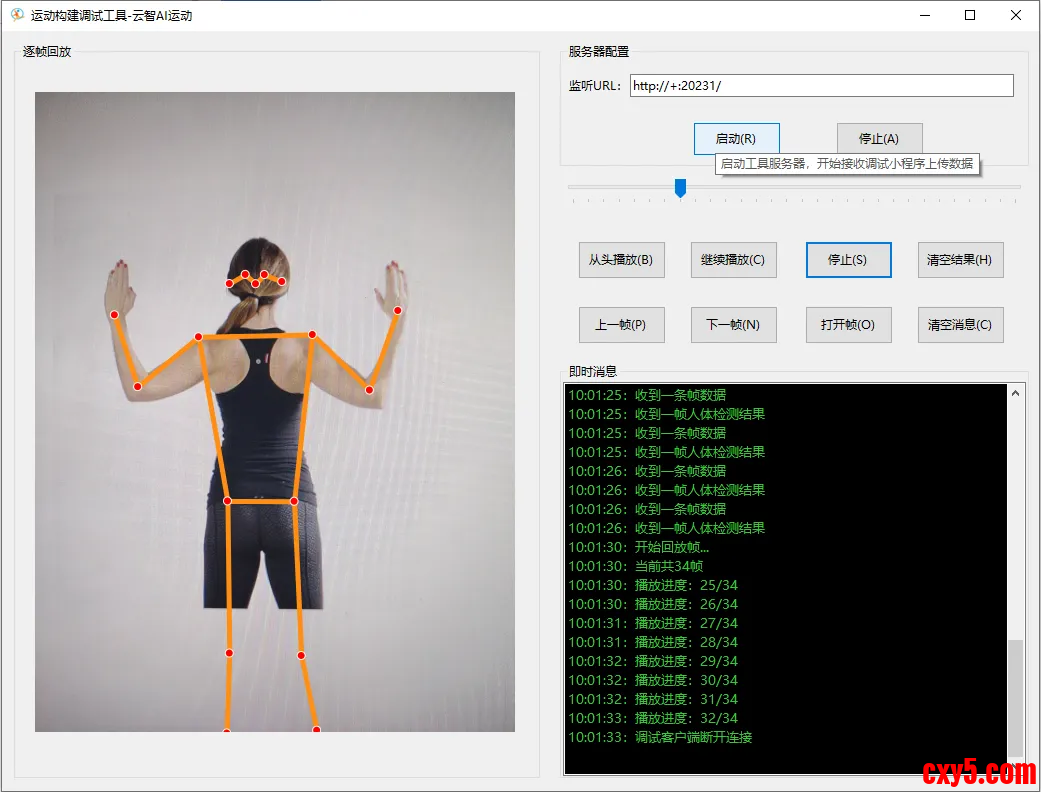Start the server with 启动(R)
This screenshot has height=792, width=1041.
point(736,139)
